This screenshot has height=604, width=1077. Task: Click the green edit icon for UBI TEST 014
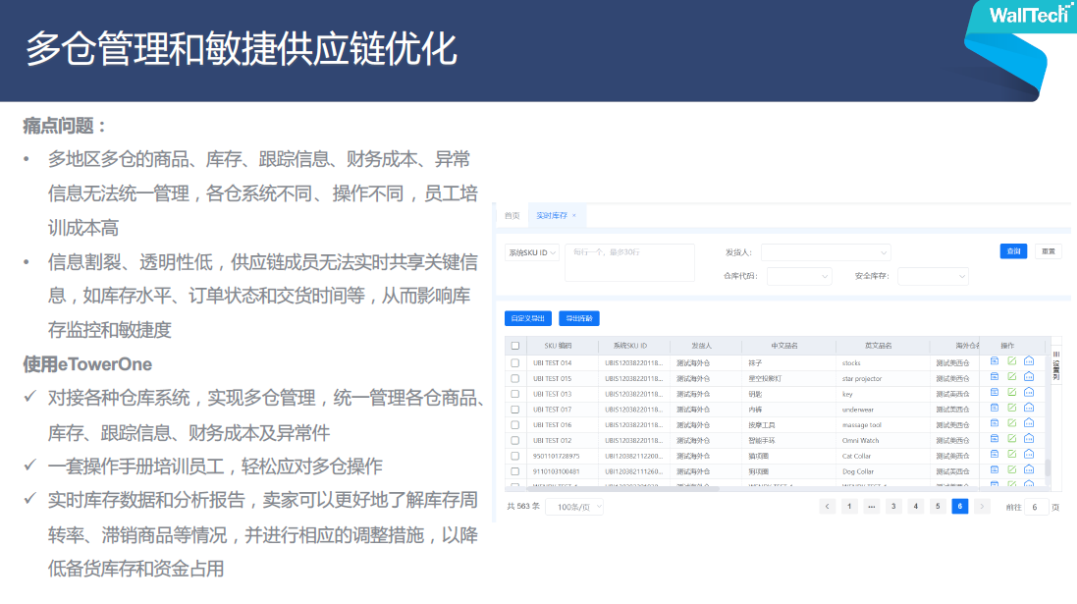1012,361
